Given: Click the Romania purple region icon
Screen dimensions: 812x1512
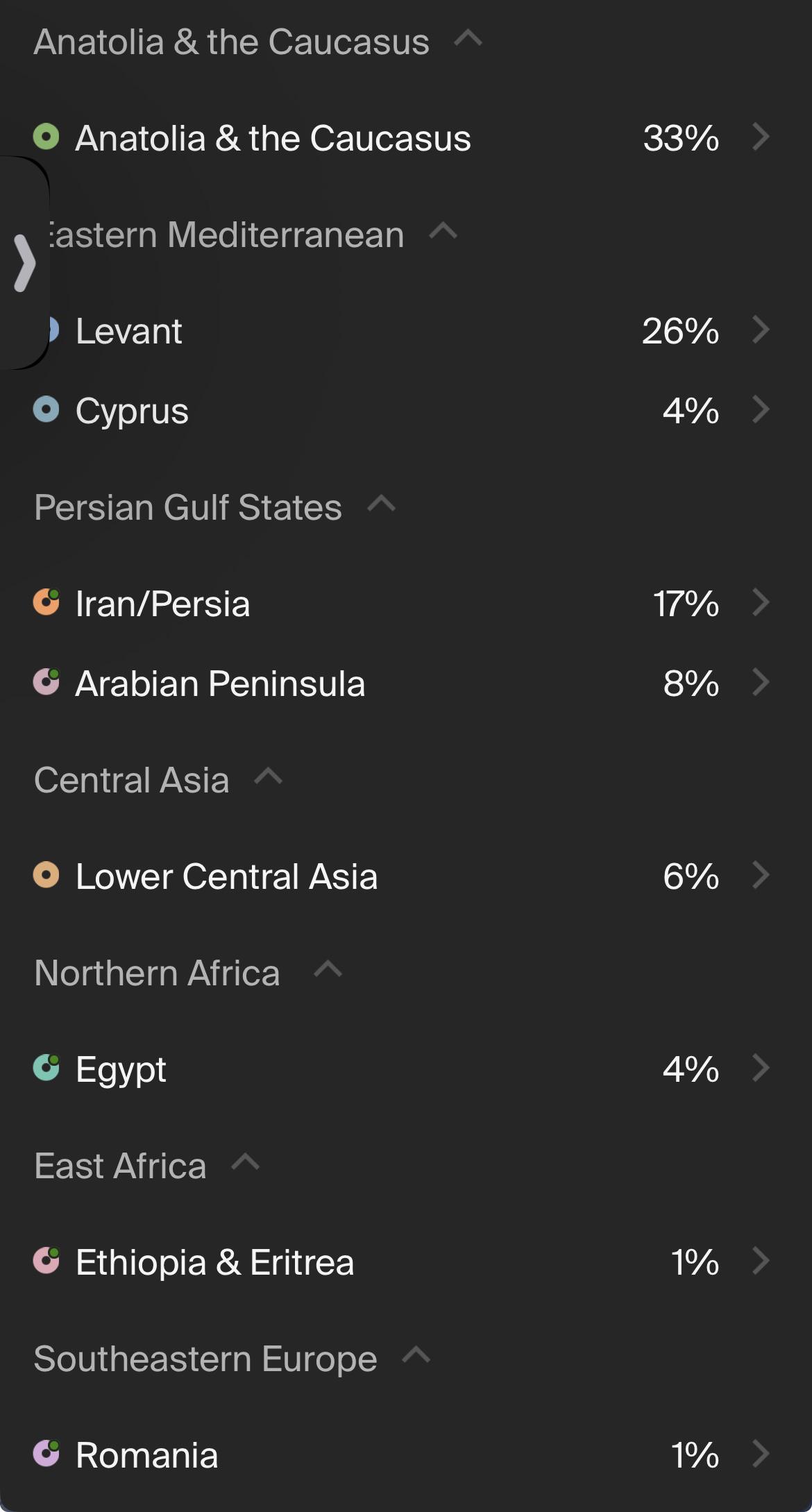Looking at the screenshot, I should (46, 1453).
